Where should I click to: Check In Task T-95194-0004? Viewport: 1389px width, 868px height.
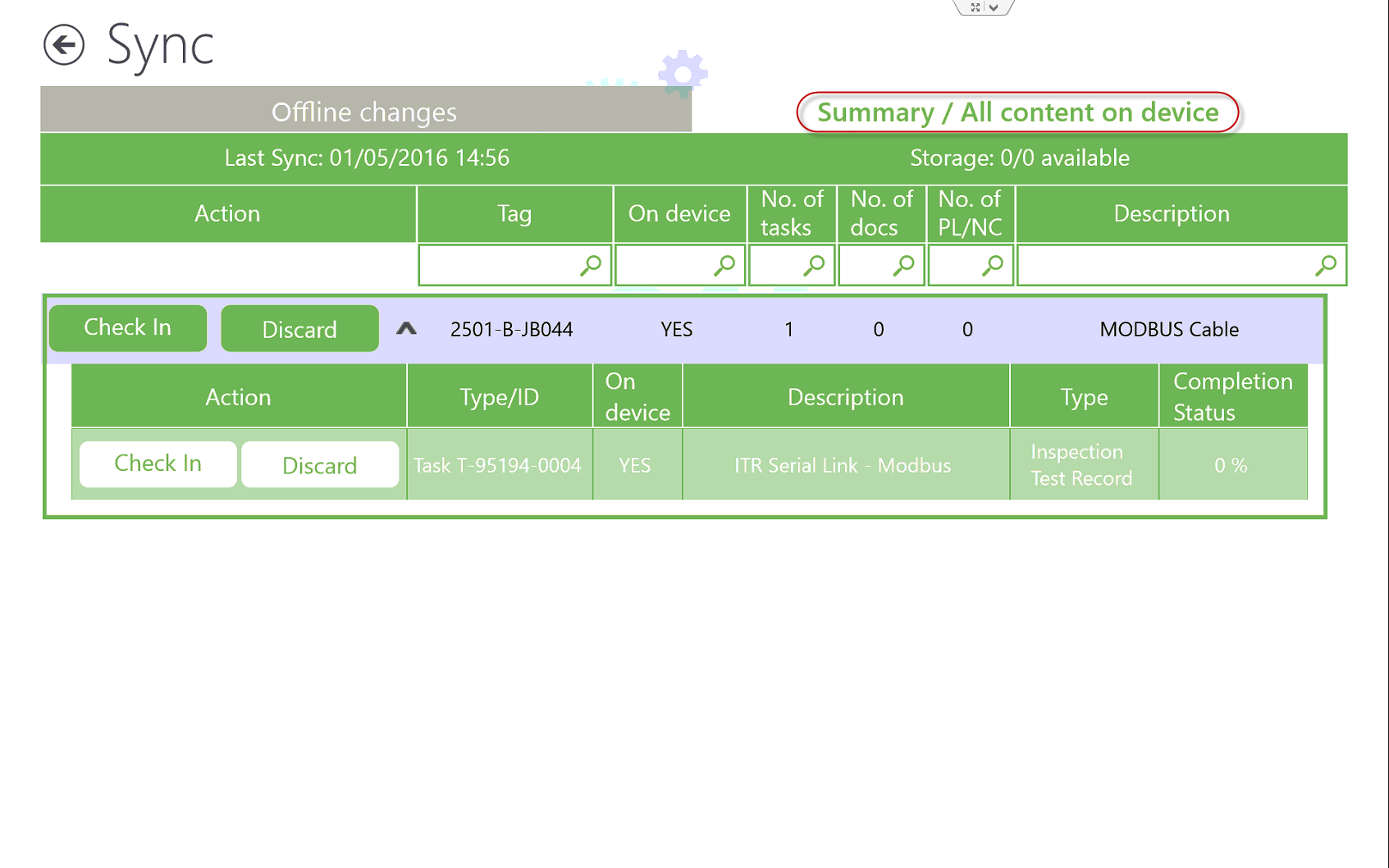tap(158, 464)
